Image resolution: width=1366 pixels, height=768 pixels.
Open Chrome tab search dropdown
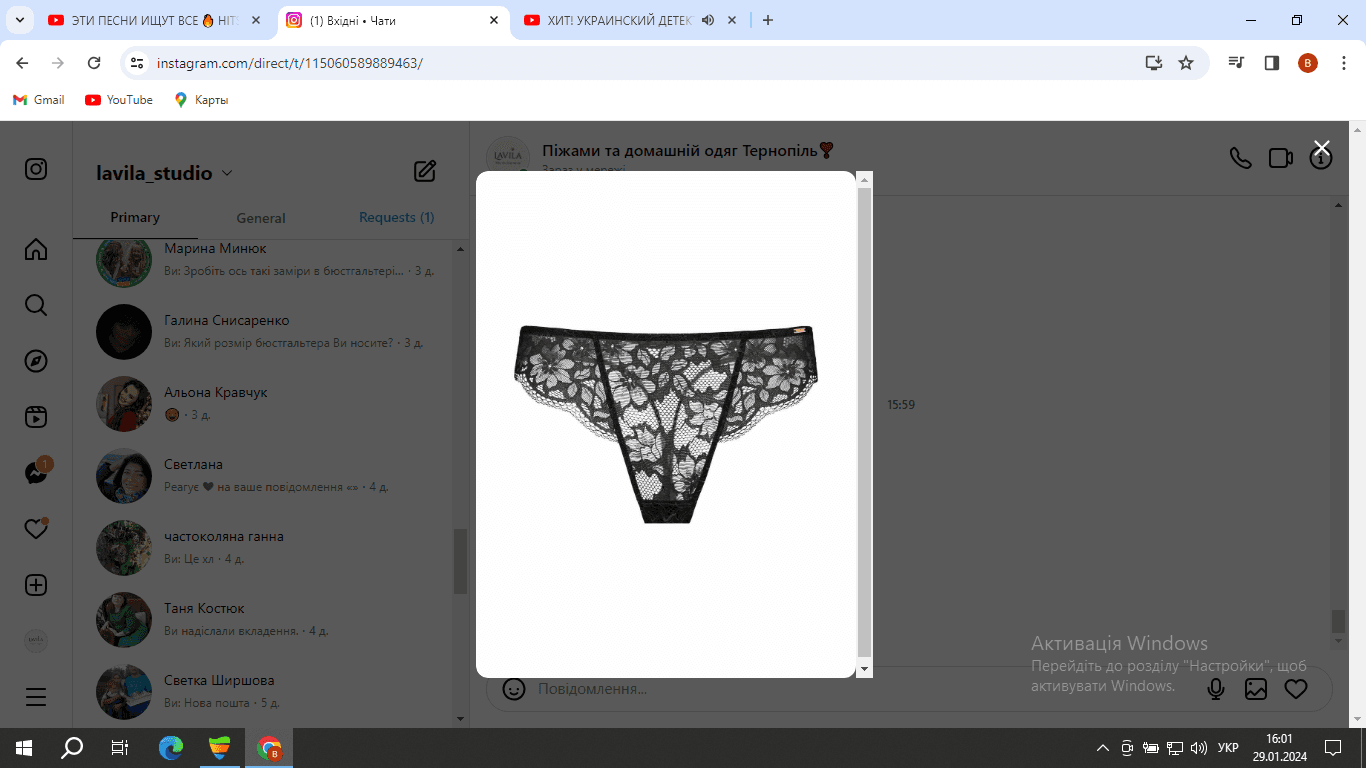click(x=19, y=20)
